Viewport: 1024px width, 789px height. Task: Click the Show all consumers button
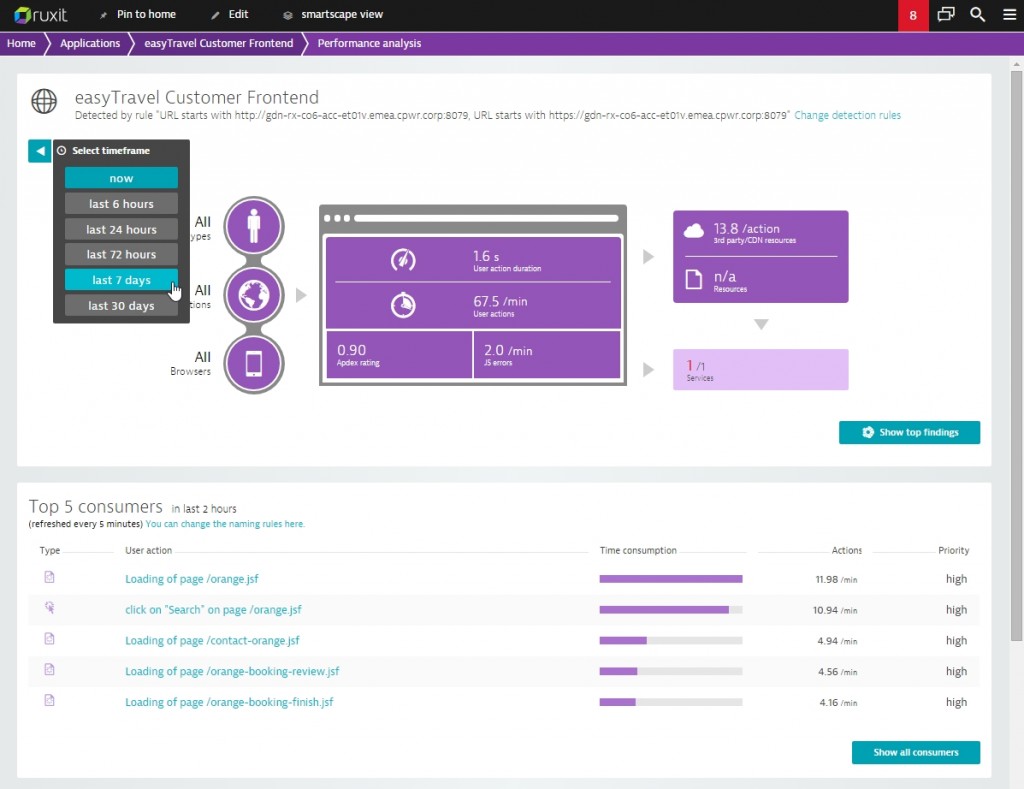[x=916, y=752]
